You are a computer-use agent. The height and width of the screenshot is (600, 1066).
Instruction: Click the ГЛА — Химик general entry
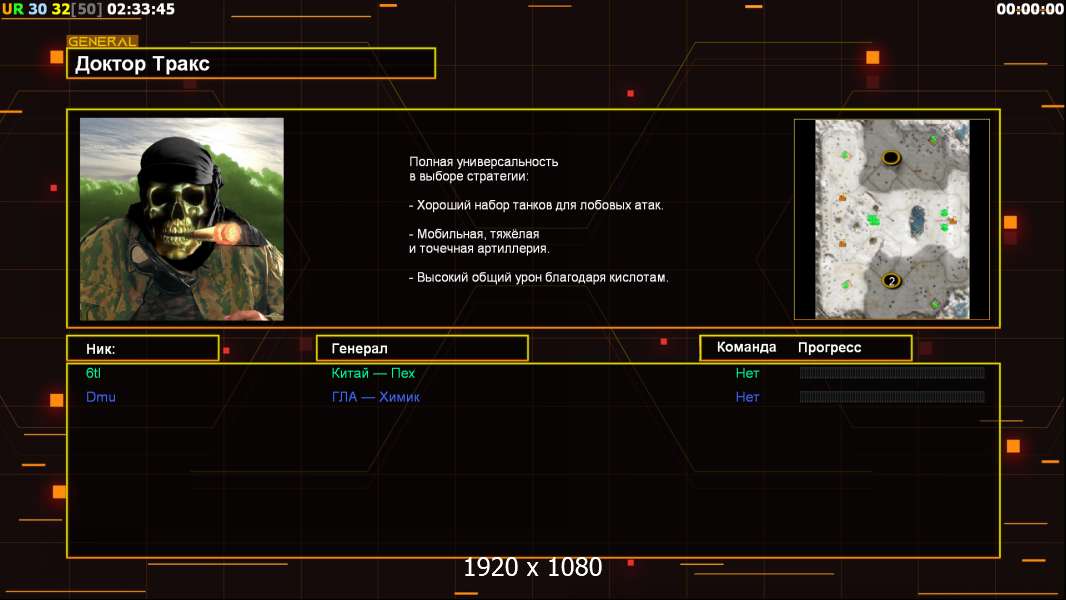coord(375,397)
